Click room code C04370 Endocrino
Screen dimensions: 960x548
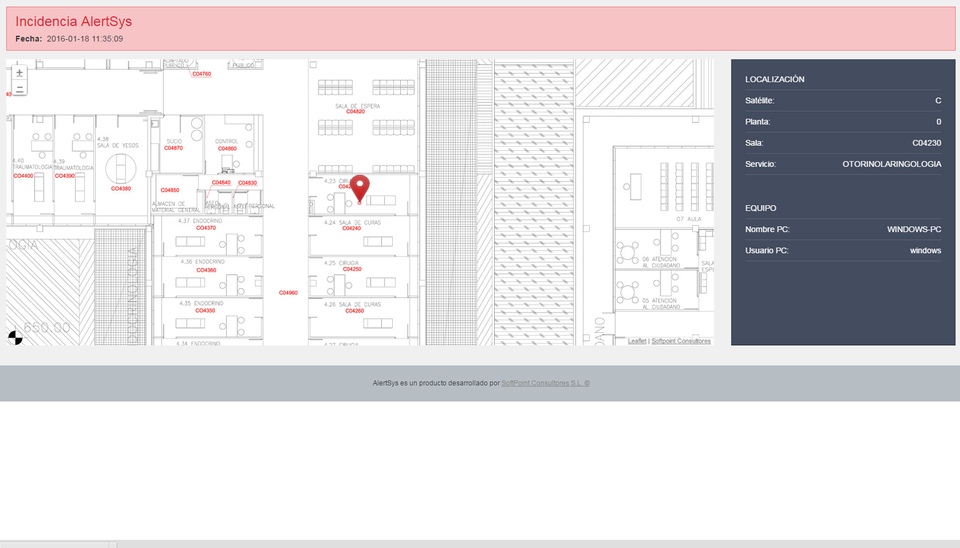[206, 228]
